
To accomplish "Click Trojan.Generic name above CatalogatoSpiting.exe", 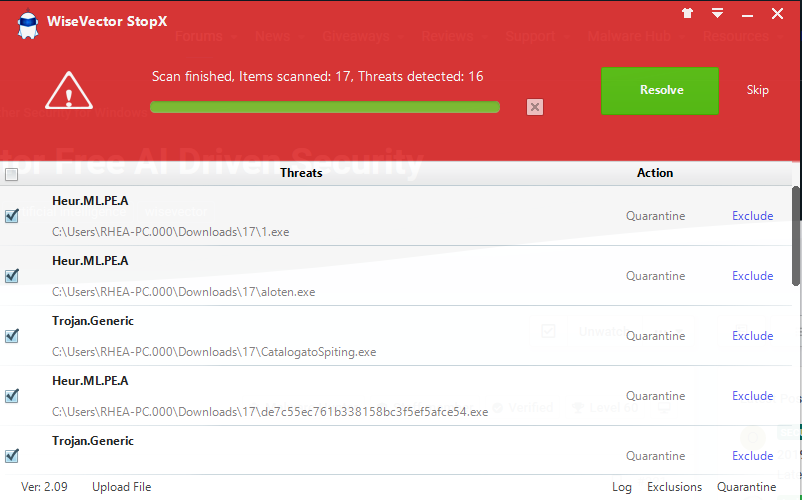I will [93, 321].
